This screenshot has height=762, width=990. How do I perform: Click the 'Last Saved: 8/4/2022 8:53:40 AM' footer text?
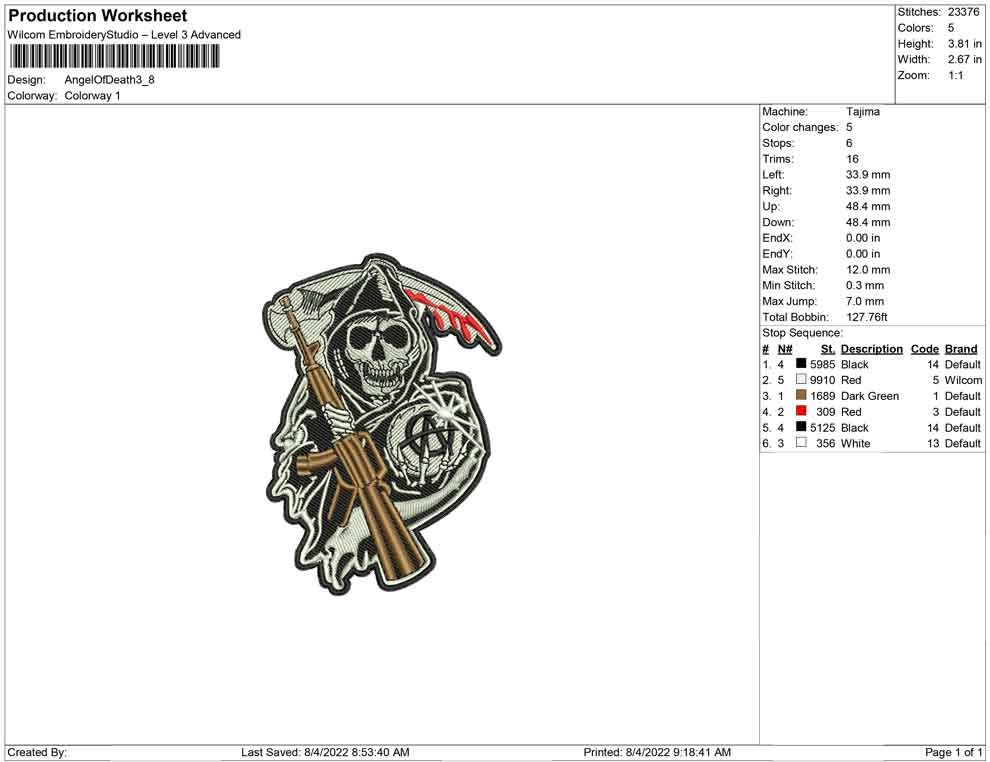click(x=325, y=752)
